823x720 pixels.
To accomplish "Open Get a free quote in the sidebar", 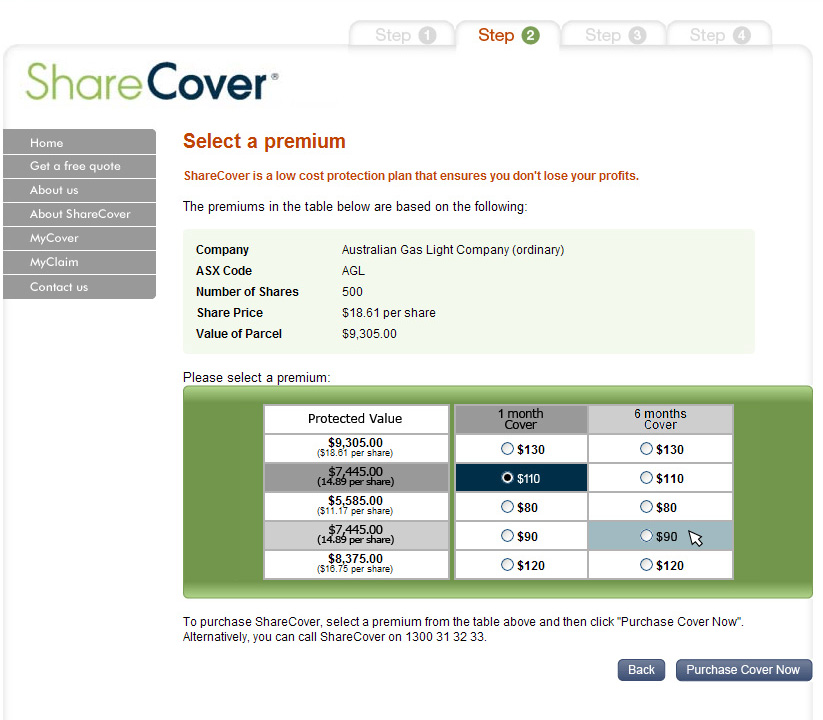I will point(79,166).
